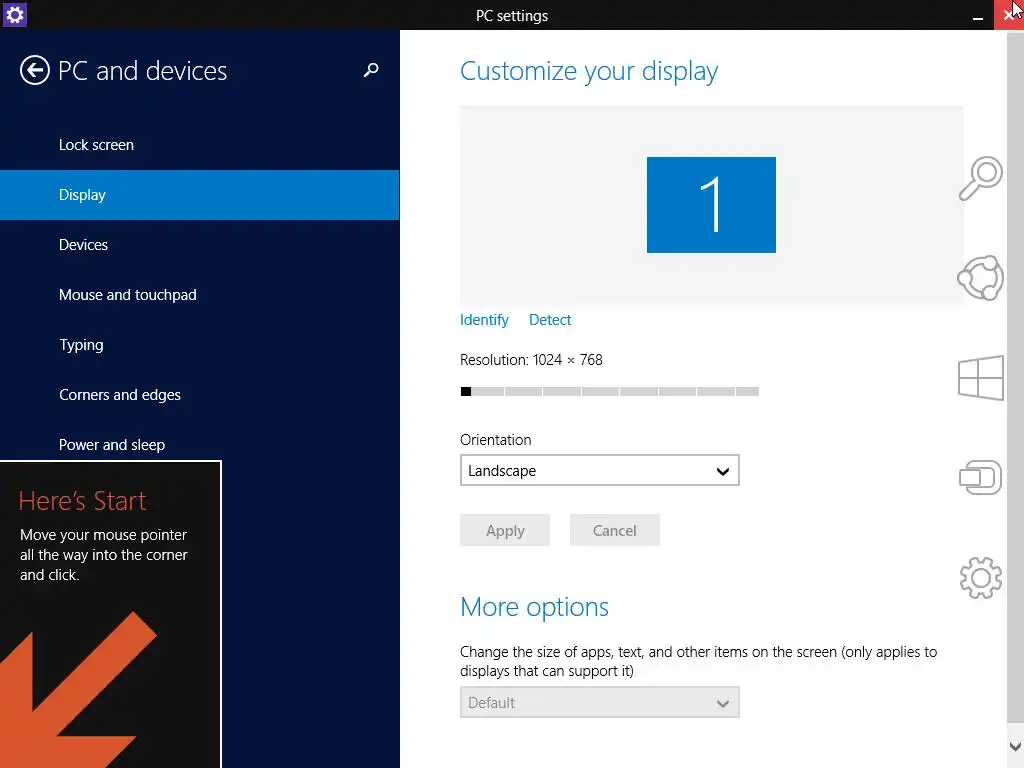
Task: Open the Devices charm
Action: (x=981, y=477)
